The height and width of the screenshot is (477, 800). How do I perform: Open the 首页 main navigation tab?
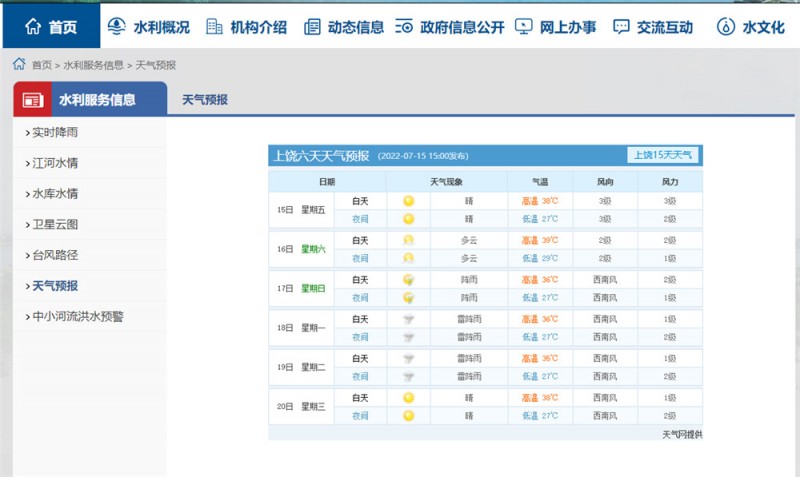51,26
